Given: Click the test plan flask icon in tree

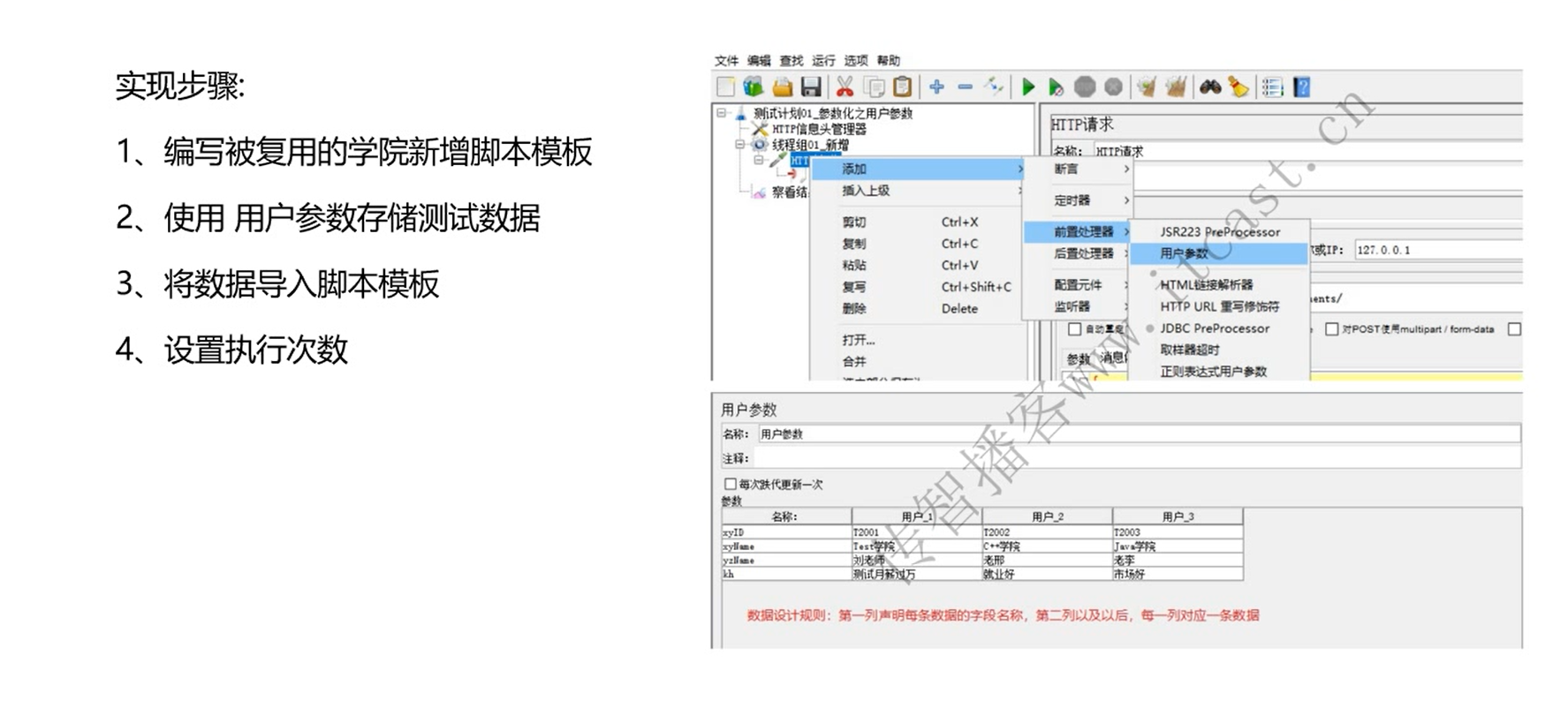Looking at the screenshot, I should click(741, 113).
